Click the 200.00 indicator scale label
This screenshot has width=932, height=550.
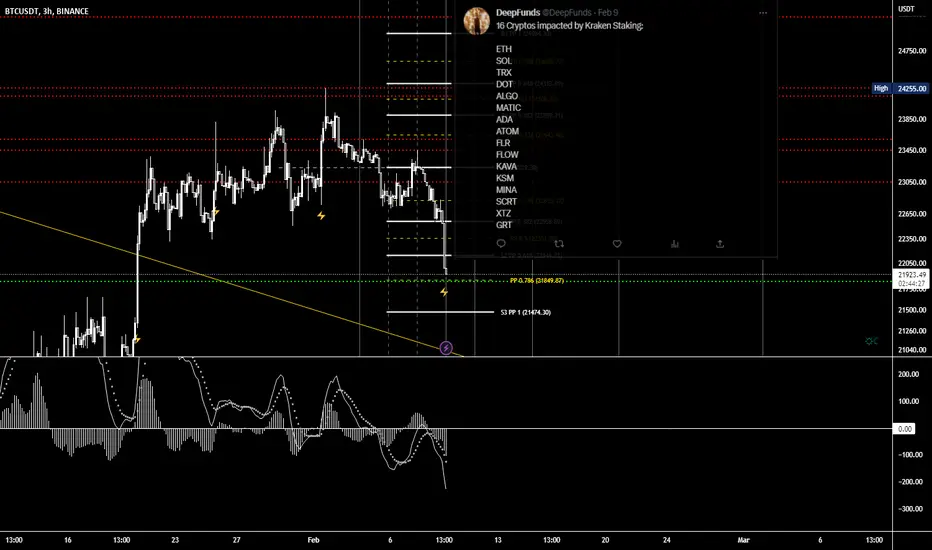[909, 375]
